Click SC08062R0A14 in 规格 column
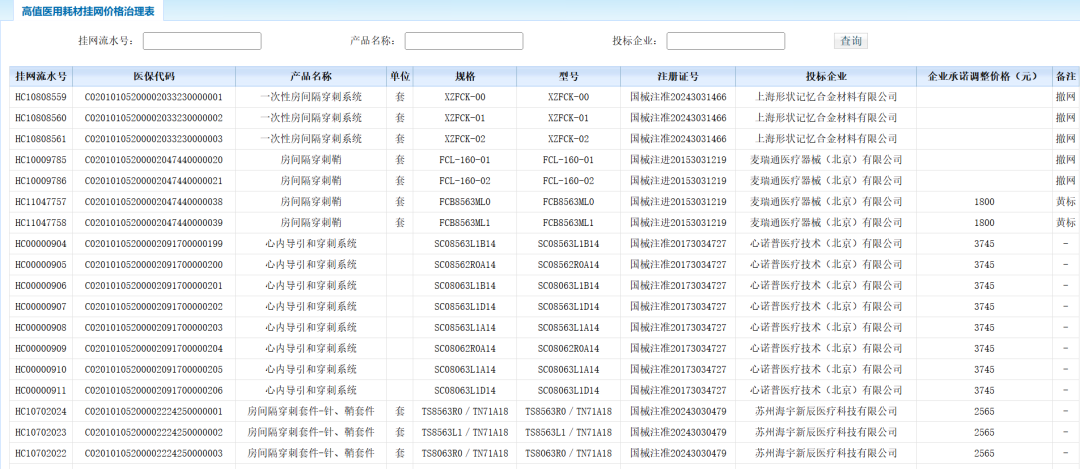1080x469 pixels. [465, 348]
